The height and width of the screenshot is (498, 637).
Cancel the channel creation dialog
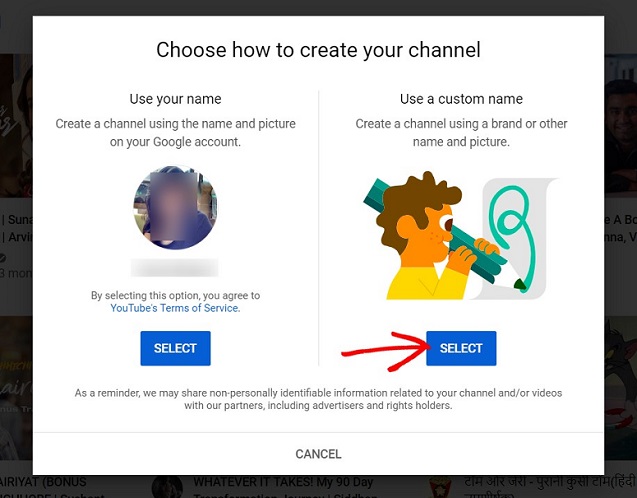click(318, 454)
